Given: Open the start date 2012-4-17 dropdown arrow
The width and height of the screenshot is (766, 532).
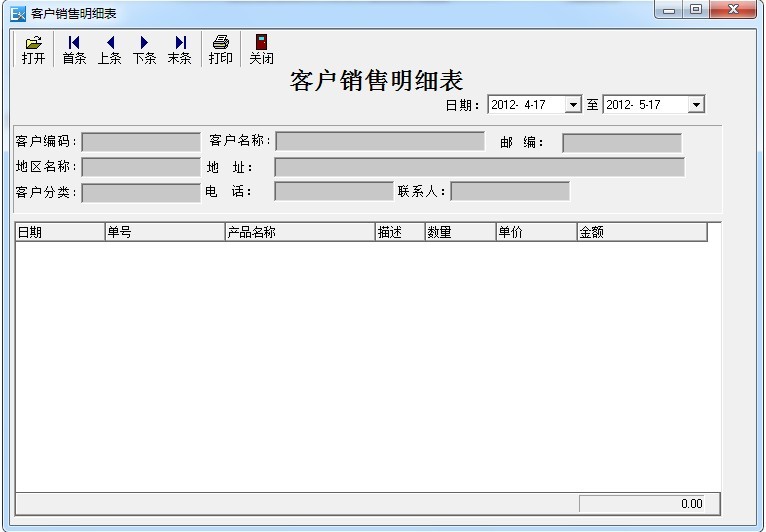Looking at the screenshot, I should coord(573,105).
